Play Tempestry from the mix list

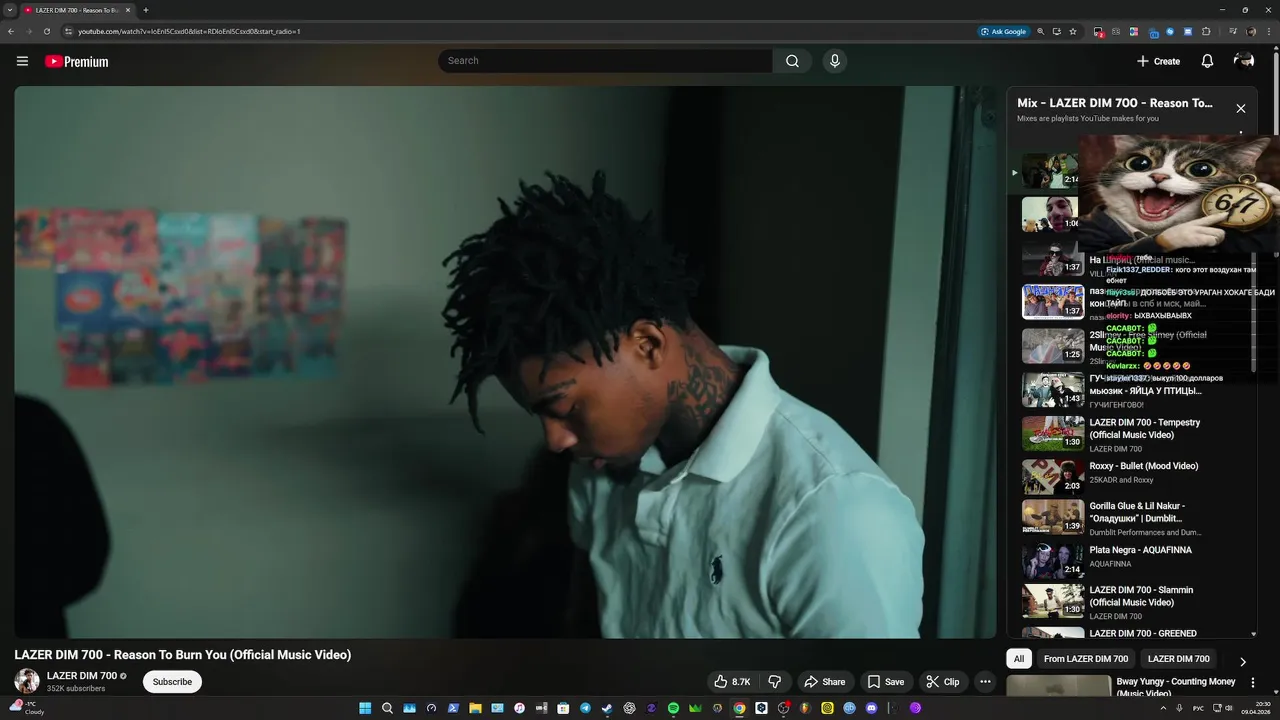click(1131, 434)
